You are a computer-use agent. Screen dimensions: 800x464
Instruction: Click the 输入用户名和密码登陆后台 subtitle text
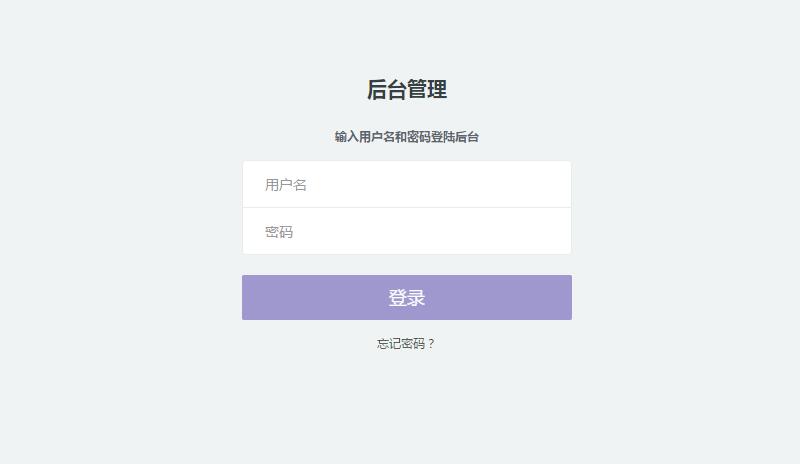tap(406, 137)
